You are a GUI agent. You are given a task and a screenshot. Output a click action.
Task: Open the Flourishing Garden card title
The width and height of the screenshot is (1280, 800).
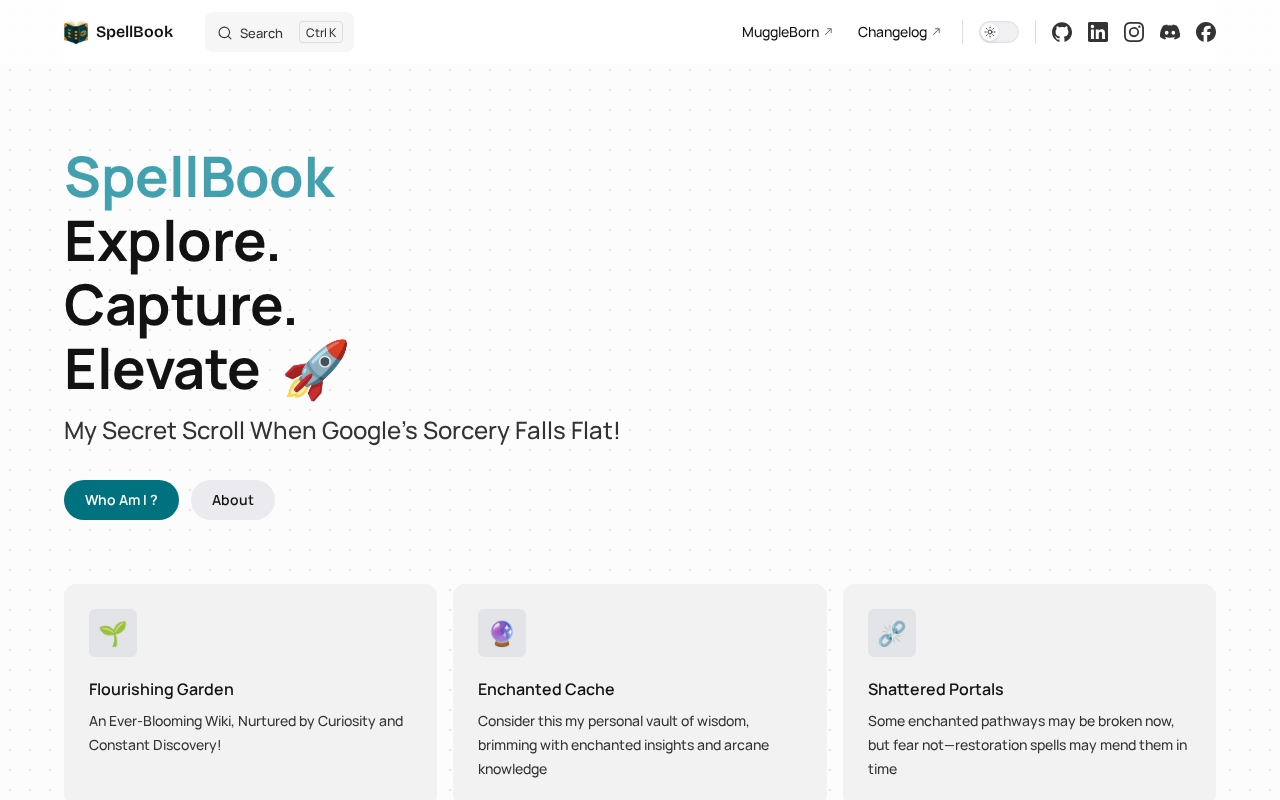[x=161, y=689]
